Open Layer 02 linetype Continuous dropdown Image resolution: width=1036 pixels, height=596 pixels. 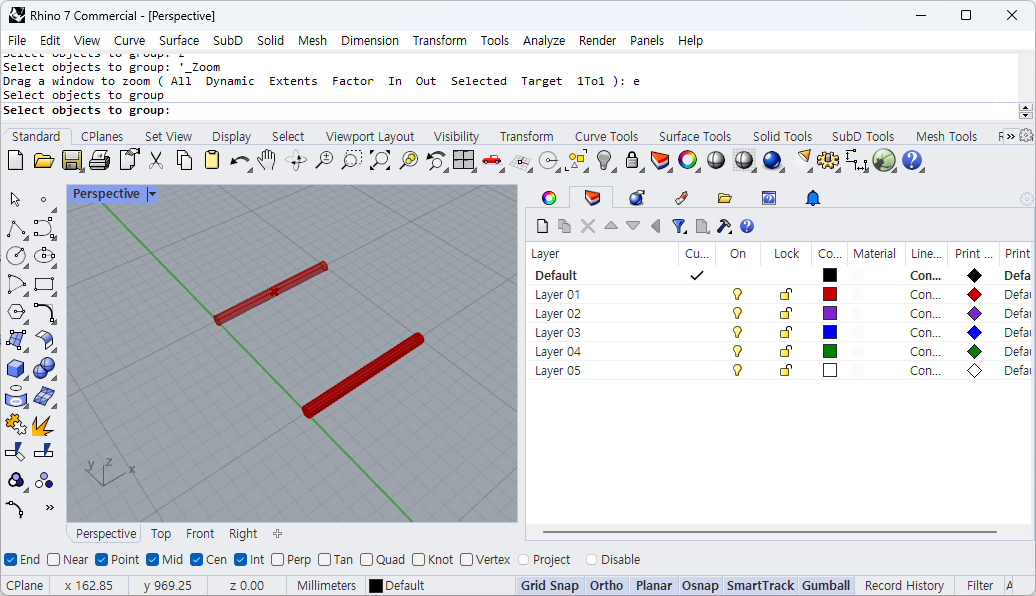point(925,314)
